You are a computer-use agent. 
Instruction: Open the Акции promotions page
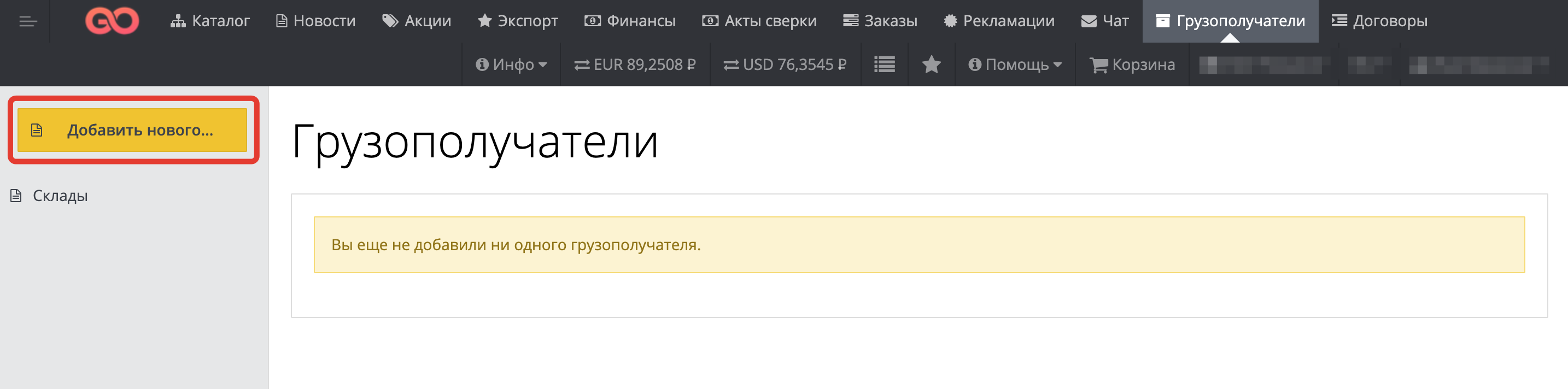tap(417, 21)
